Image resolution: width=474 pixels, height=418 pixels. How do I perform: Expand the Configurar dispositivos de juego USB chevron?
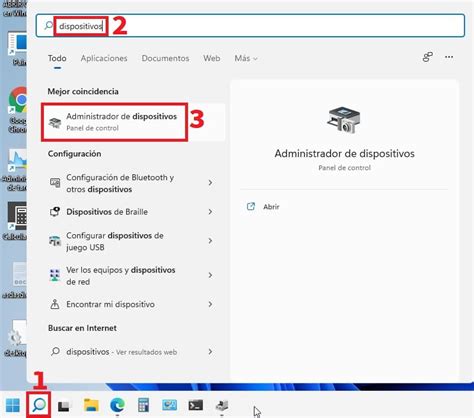[x=210, y=241]
